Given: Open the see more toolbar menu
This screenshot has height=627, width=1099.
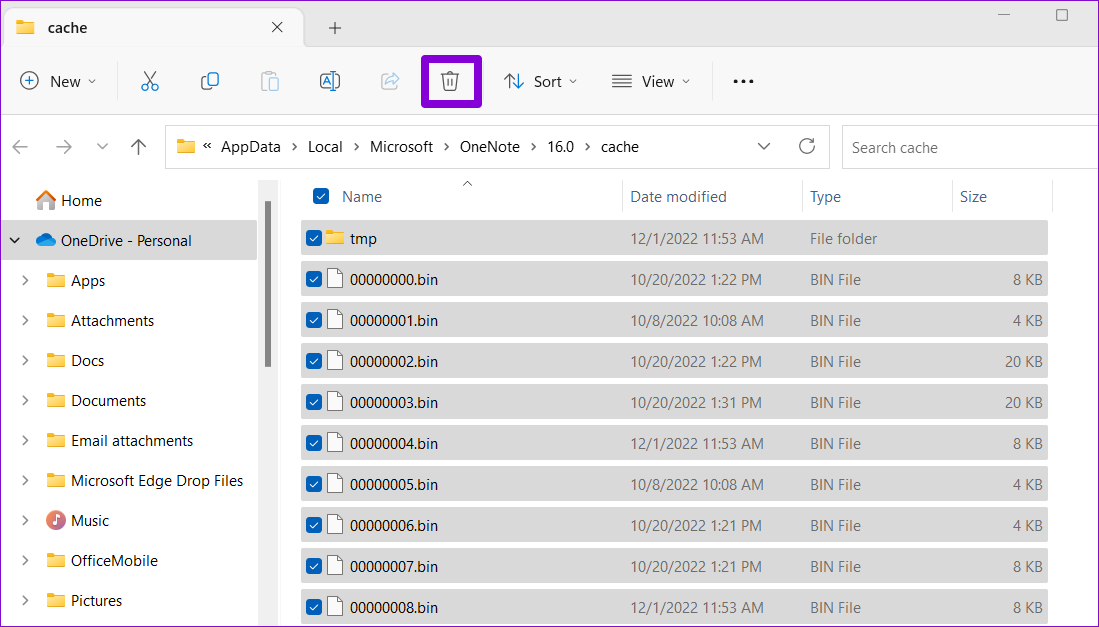Looking at the screenshot, I should pyautogui.click(x=742, y=81).
